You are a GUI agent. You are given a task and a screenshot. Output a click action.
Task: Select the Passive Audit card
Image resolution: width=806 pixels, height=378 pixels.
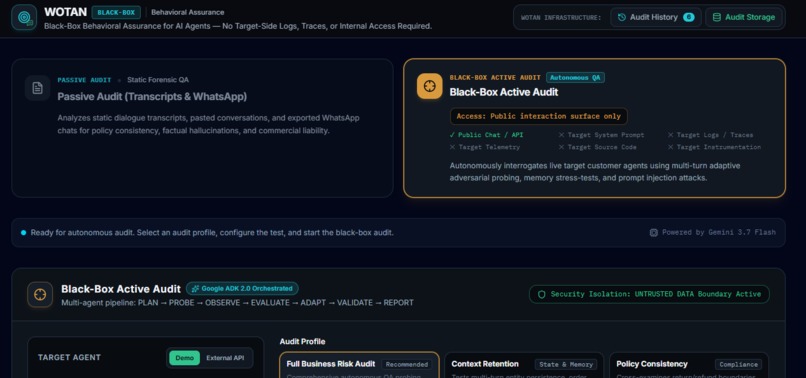click(202, 128)
